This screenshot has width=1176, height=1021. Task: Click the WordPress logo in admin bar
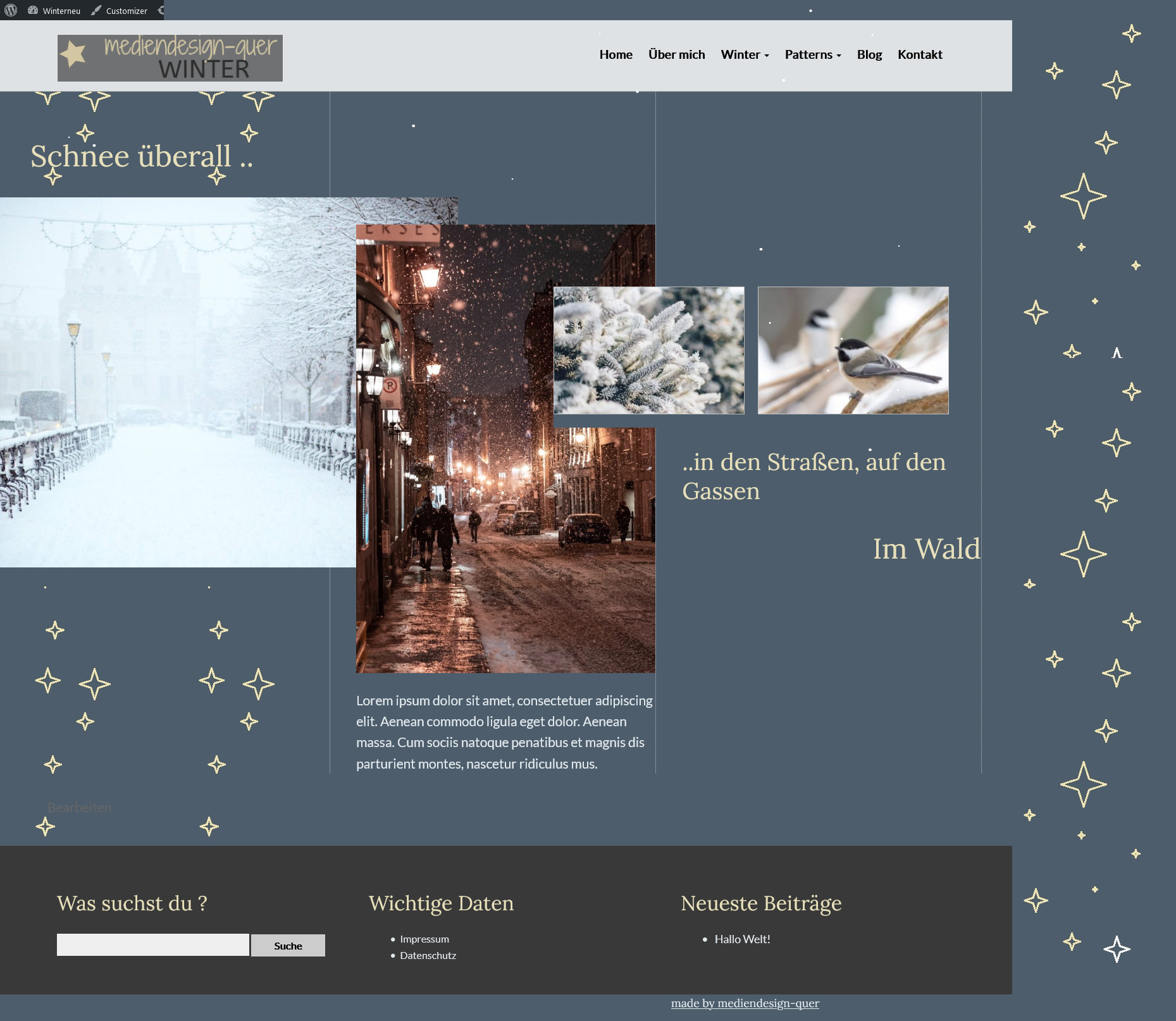coord(11,10)
